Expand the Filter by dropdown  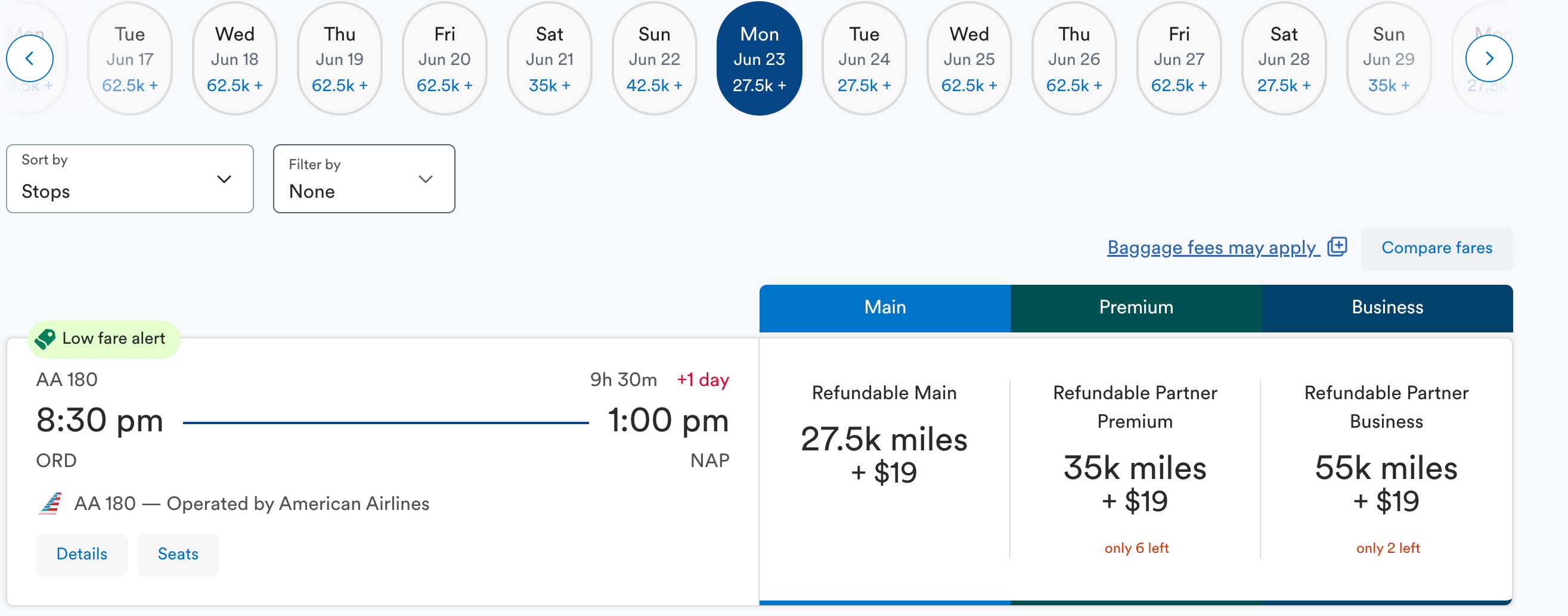[x=364, y=179]
